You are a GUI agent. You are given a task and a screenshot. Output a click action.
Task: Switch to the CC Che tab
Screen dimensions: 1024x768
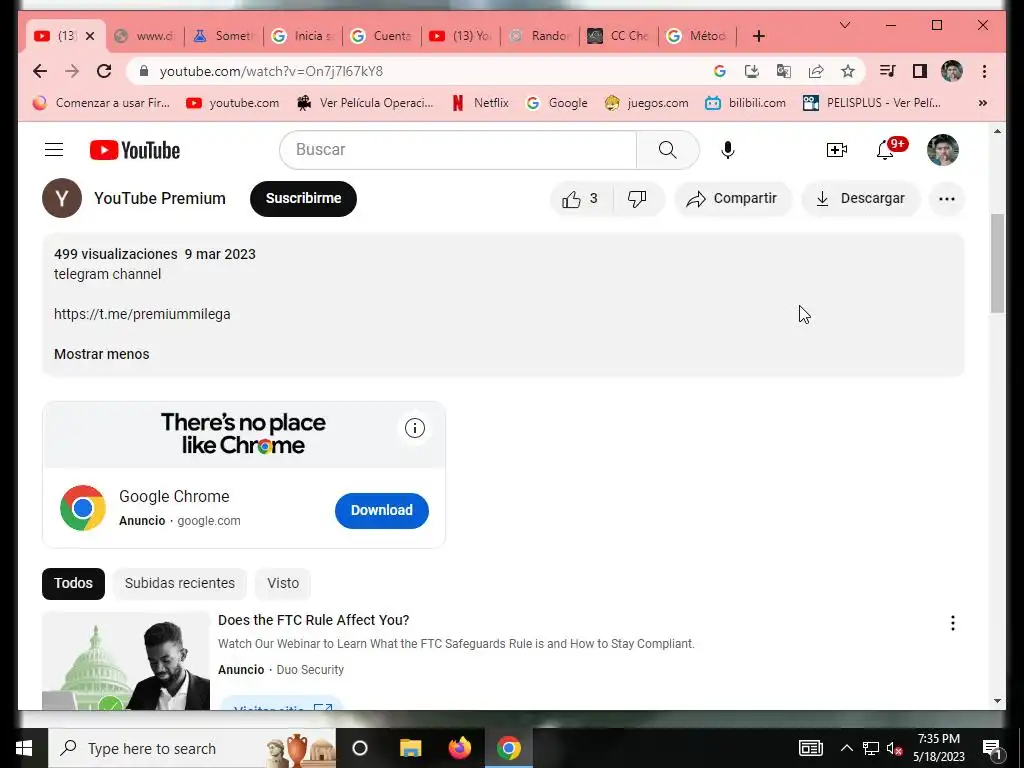coord(618,36)
